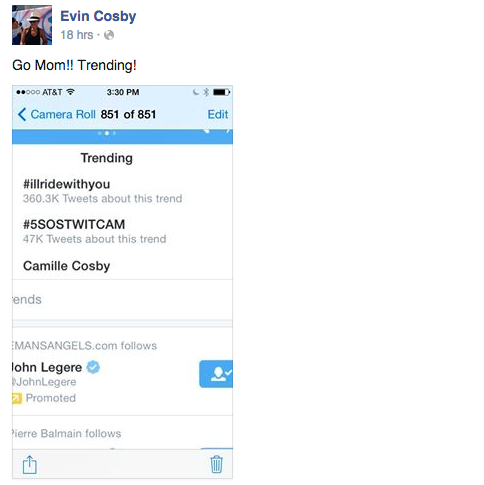484x485 pixels.
Task: Open the Camille Cosby trending topic
Action: pos(67,266)
